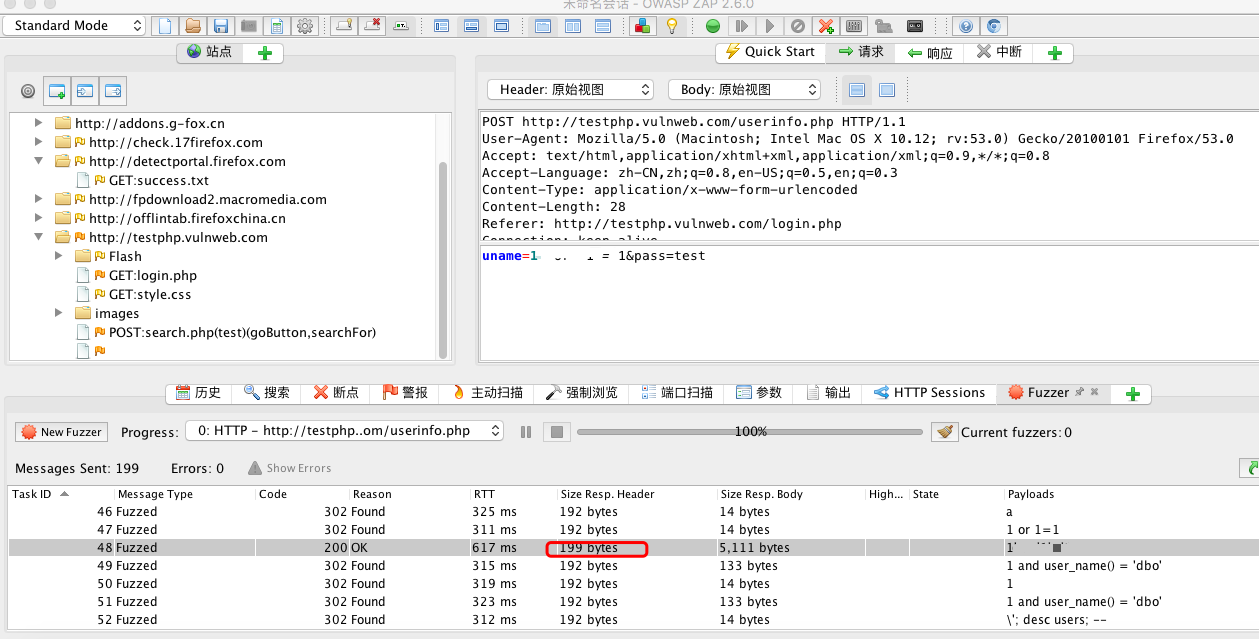The height and width of the screenshot is (639, 1259).
Task: Add bottom panel tab with green plus
Action: tap(1133, 394)
